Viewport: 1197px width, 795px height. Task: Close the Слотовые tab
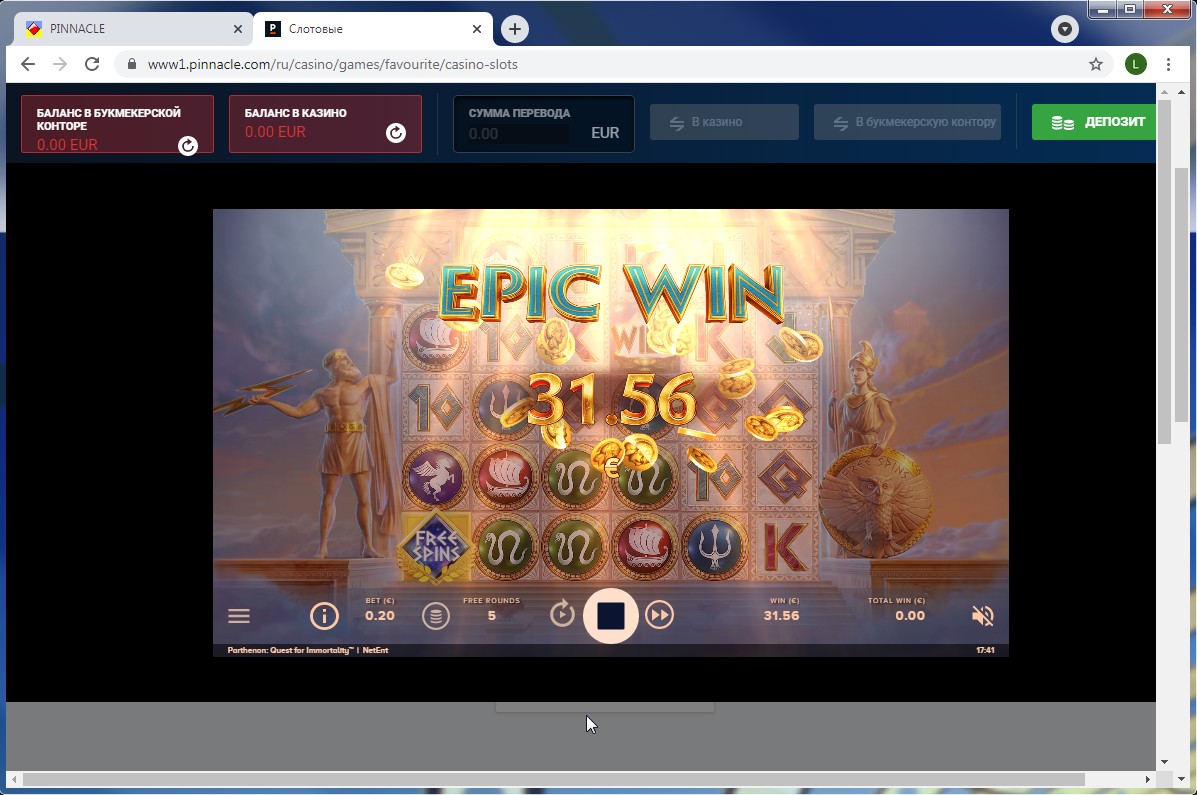click(x=477, y=29)
